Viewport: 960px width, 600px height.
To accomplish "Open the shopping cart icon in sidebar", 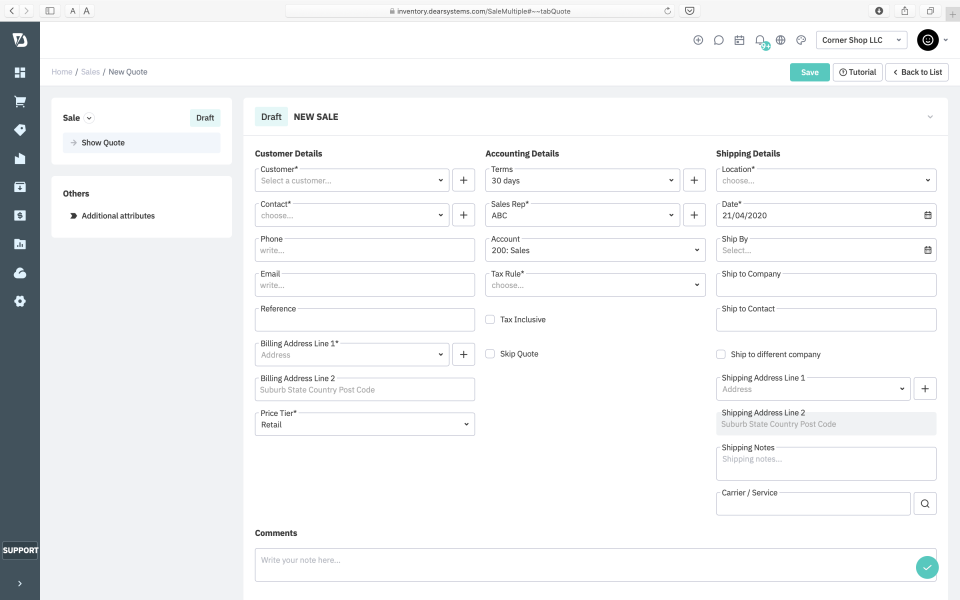I will [x=20, y=102].
